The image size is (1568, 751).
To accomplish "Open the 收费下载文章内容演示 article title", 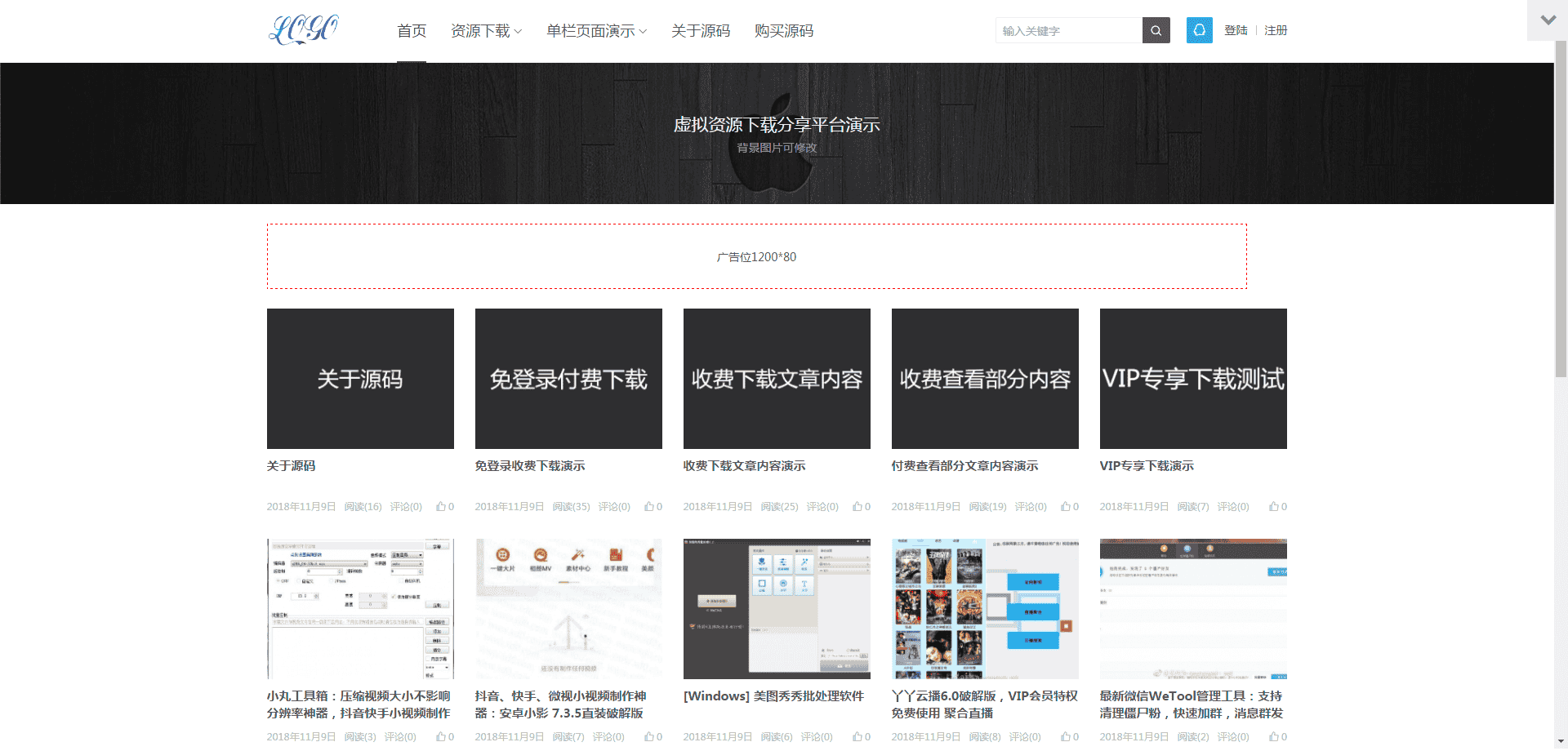I will point(743,465).
